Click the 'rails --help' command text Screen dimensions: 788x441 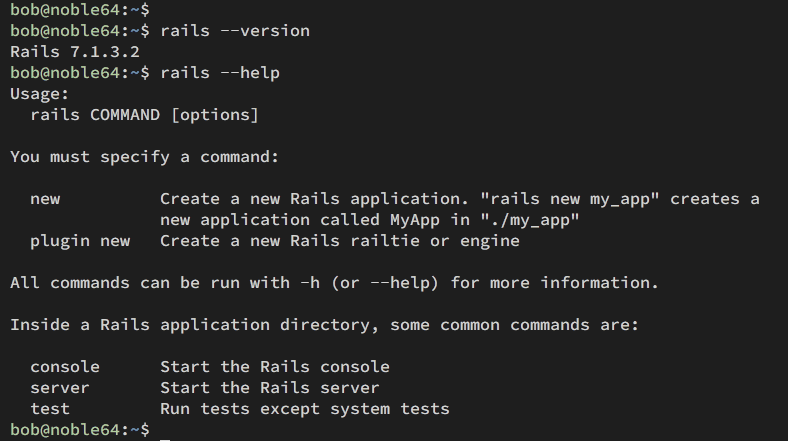[220, 73]
